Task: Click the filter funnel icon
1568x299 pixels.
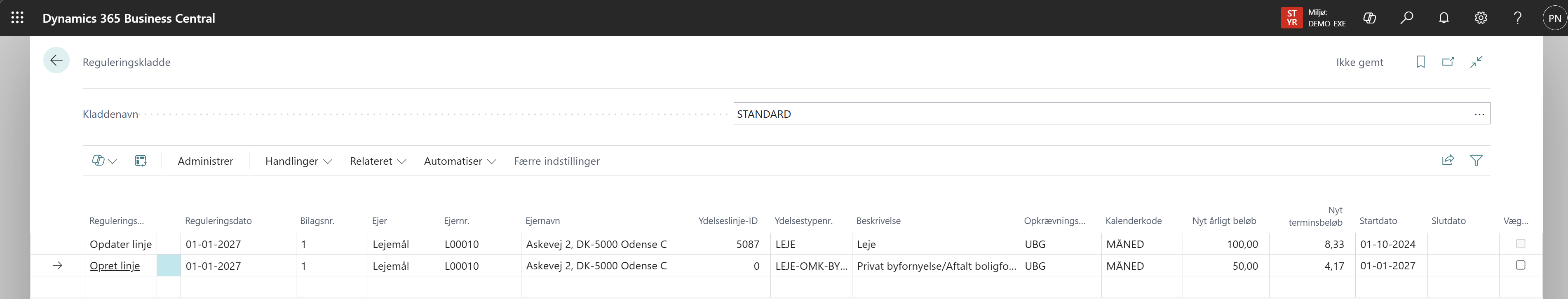Action: [x=1476, y=161]
